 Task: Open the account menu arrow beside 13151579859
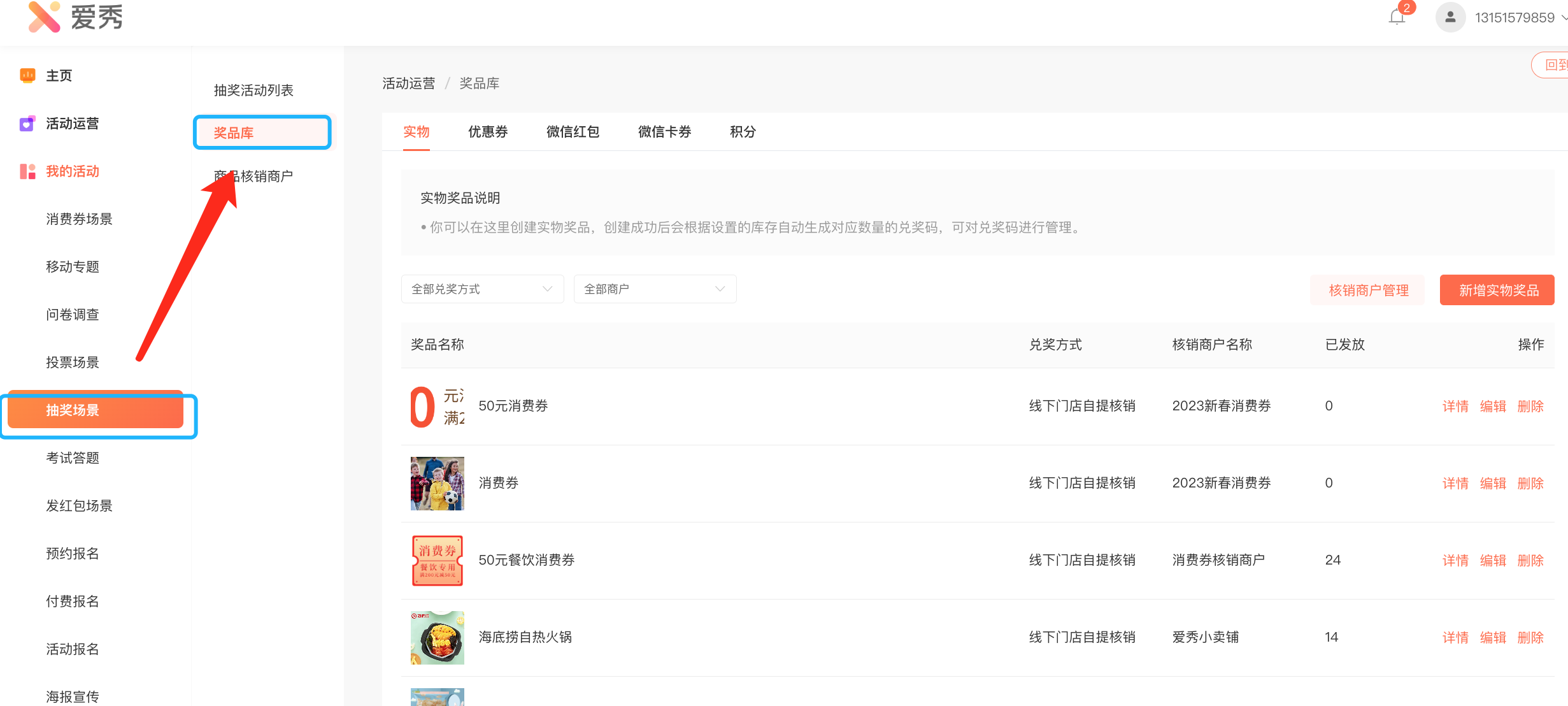point(1564,18)
